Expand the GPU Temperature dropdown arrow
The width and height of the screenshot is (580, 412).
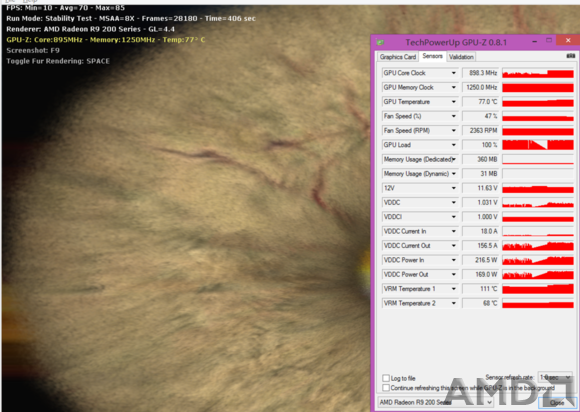pos(453,102)
